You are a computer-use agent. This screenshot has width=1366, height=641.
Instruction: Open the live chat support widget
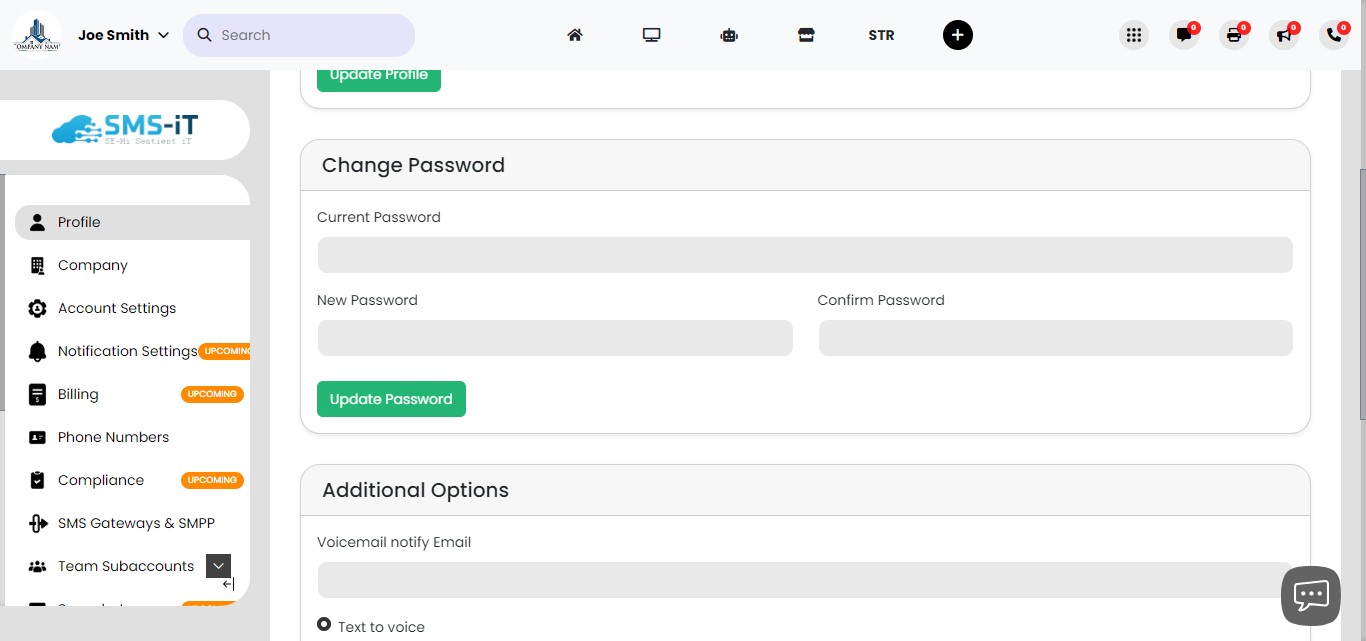[1310, 596]
